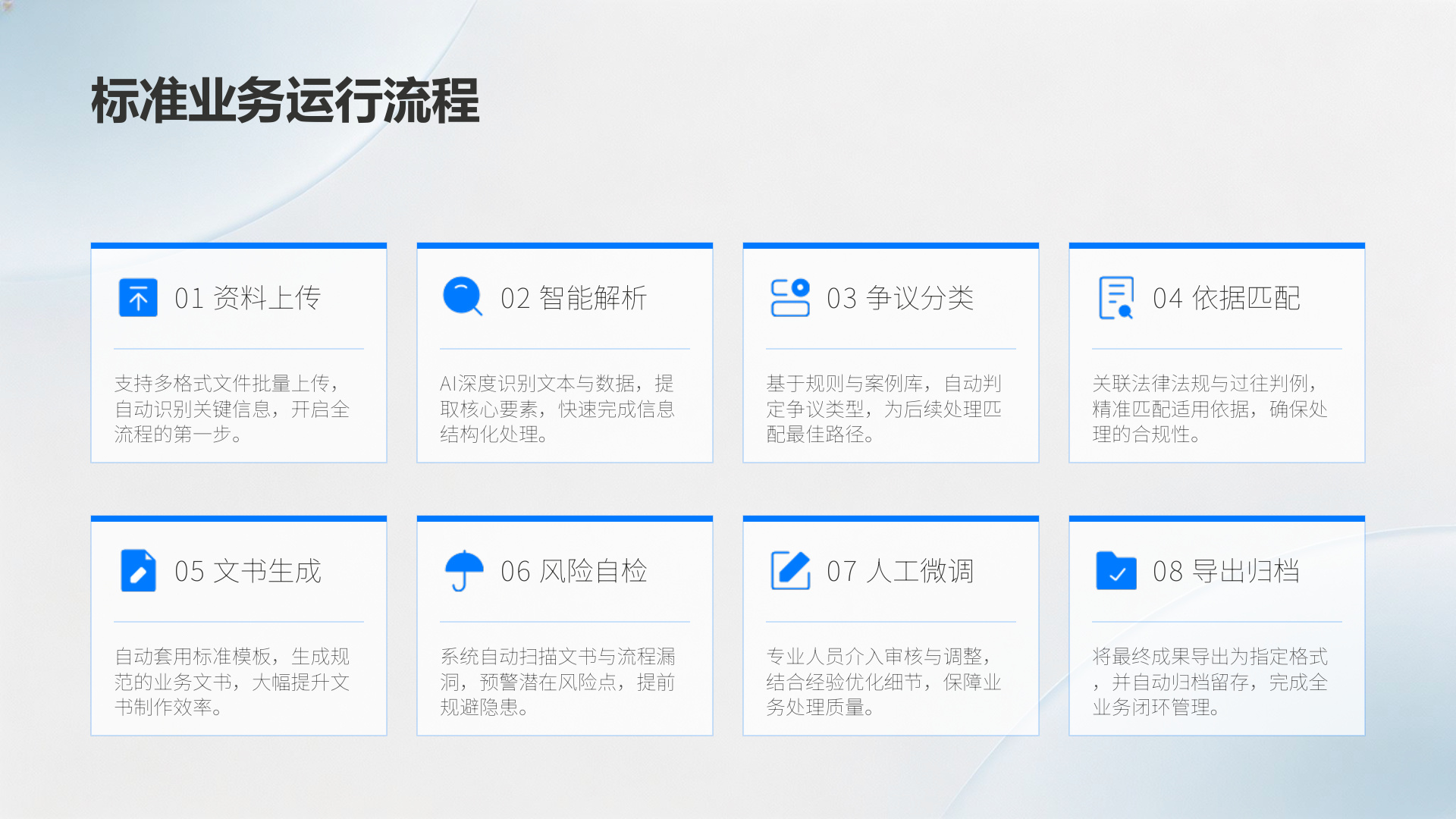Select the heading 08 导出归档

[1226, 571]
